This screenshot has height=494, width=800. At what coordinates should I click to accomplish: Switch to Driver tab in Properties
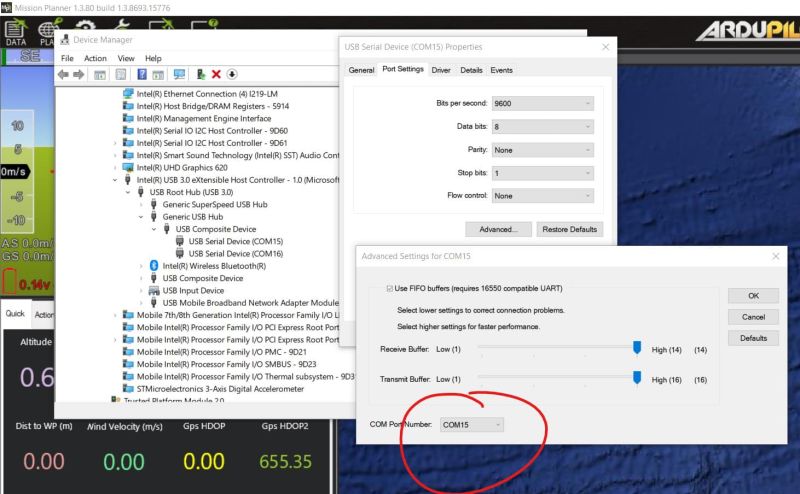click(441, 70)
